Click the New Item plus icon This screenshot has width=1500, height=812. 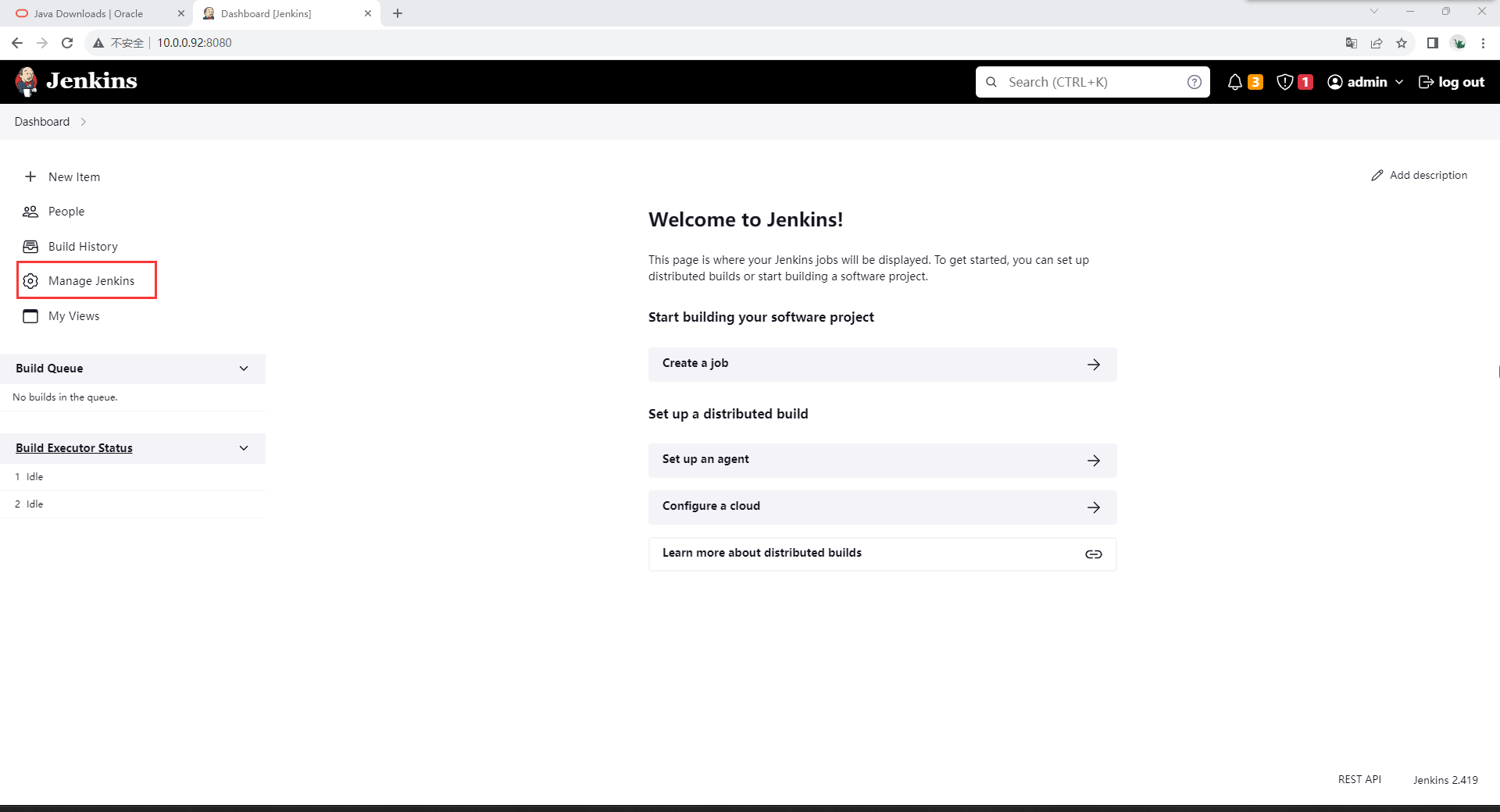click(x=30, y=176)
